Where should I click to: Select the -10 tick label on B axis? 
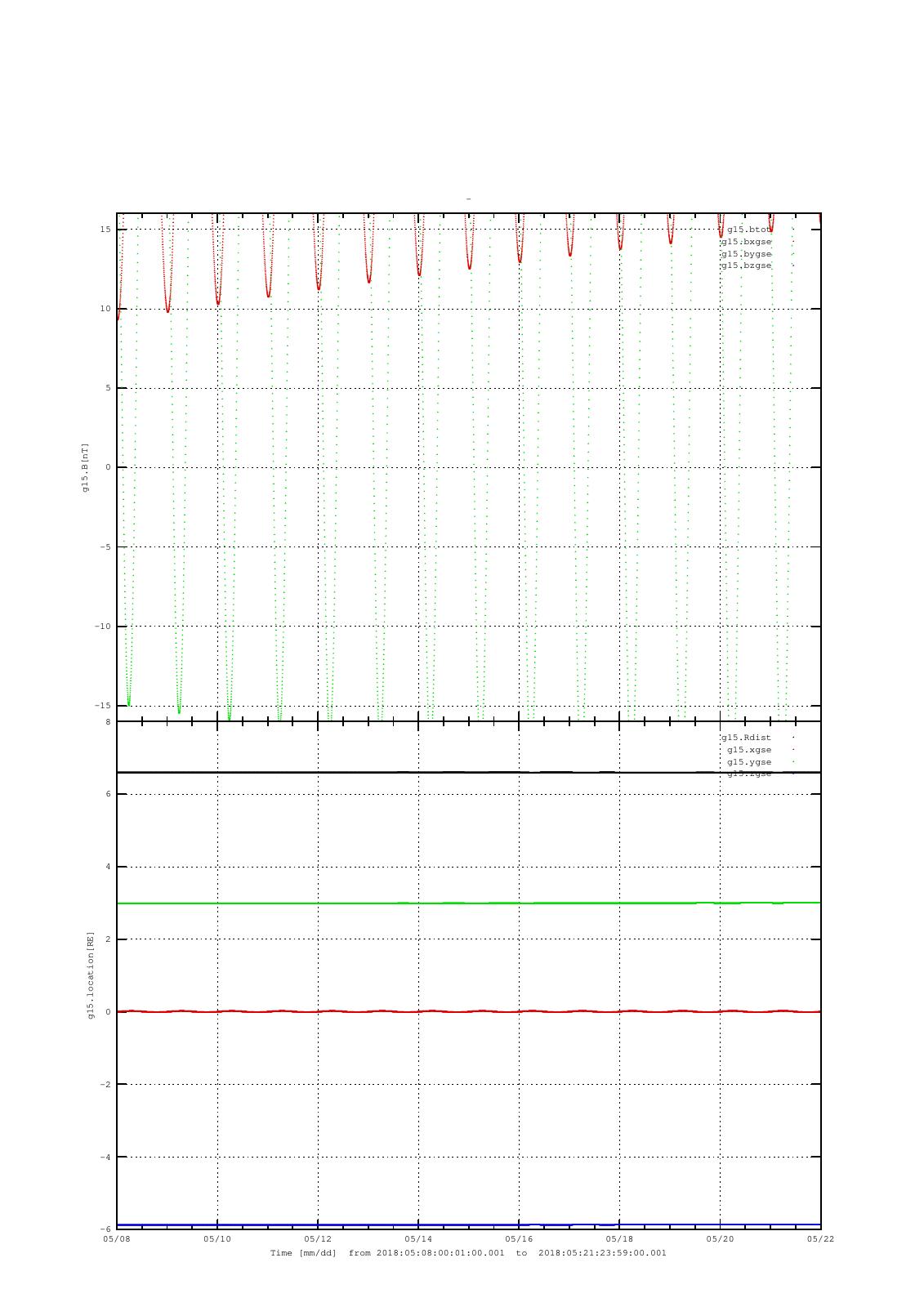click(x=102, y=627)
